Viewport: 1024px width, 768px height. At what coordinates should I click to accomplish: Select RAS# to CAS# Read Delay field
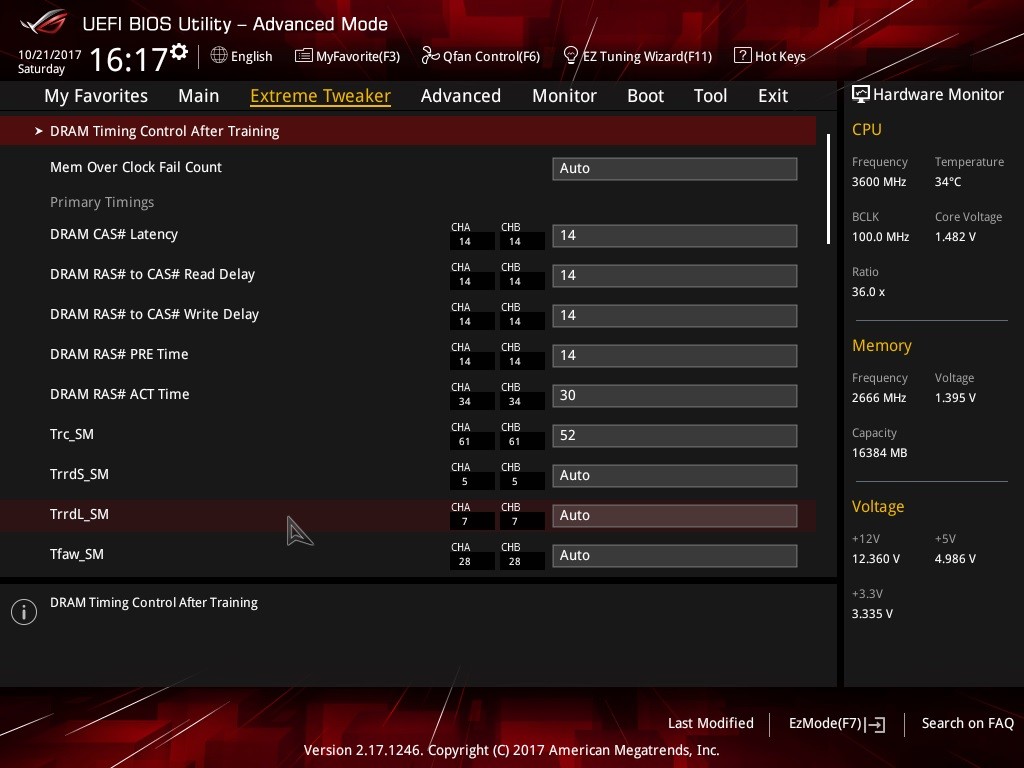point(675,275)
